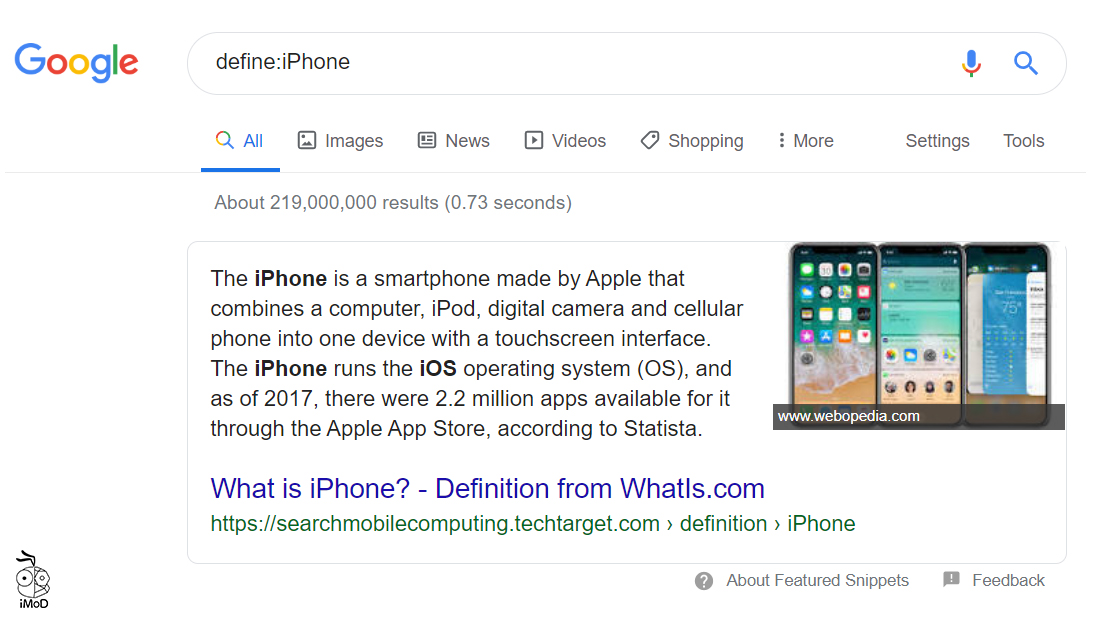Switch to the Videos tab
The height and width of the screenshot is (622, 1120).
[578, 141]
